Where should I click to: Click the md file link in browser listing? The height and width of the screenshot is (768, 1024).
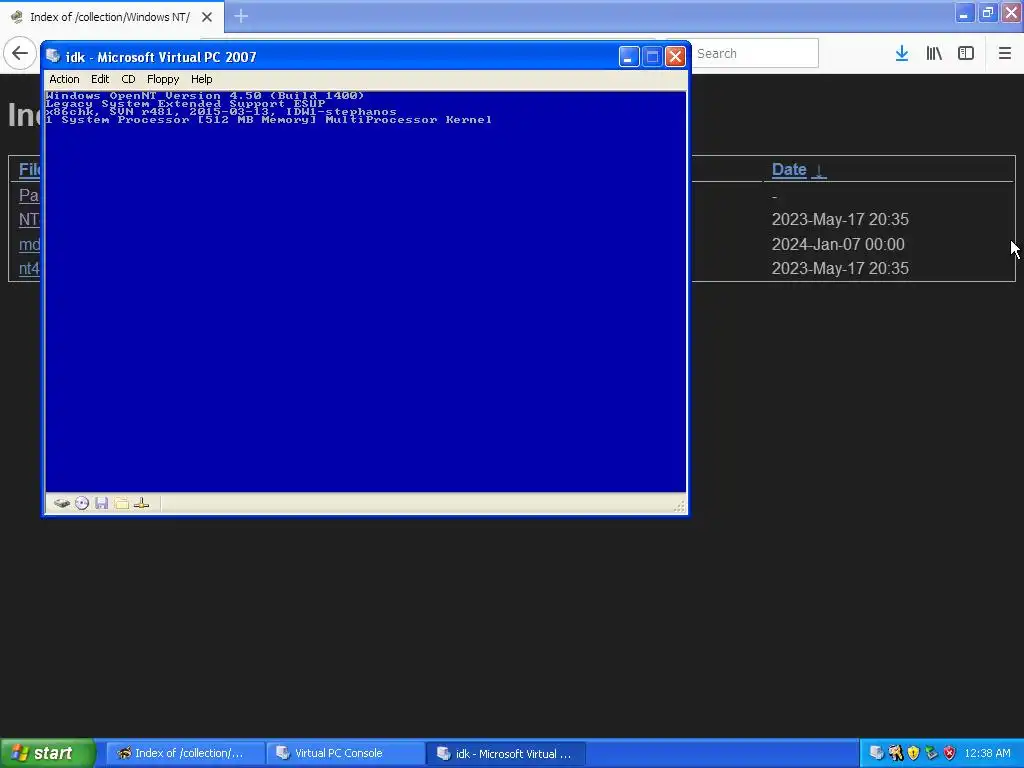click(x=29, y=244)
